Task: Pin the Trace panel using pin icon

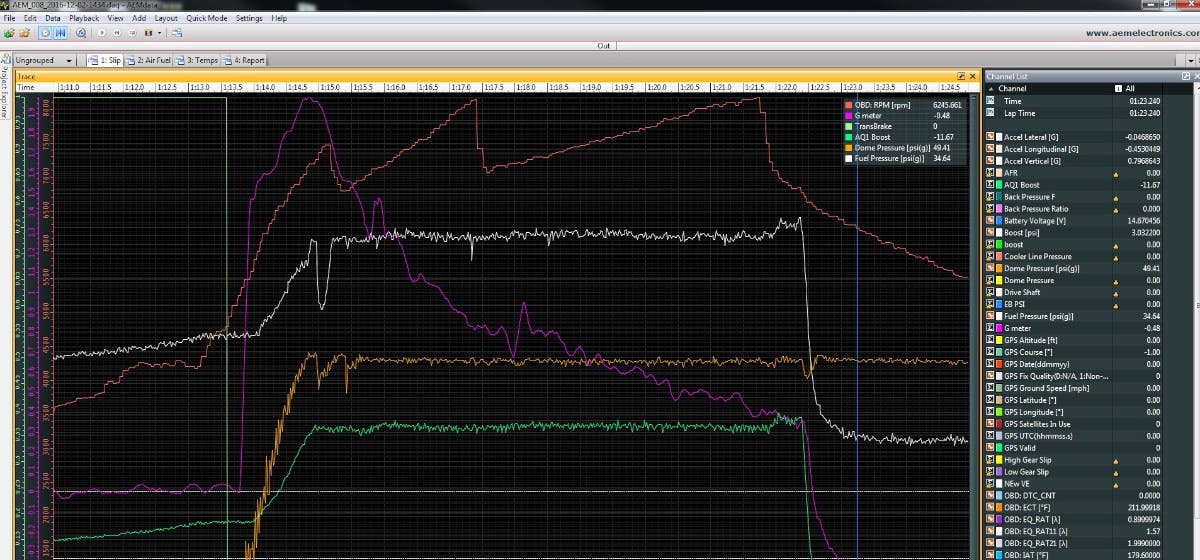Action: click(x=961, y=76)
